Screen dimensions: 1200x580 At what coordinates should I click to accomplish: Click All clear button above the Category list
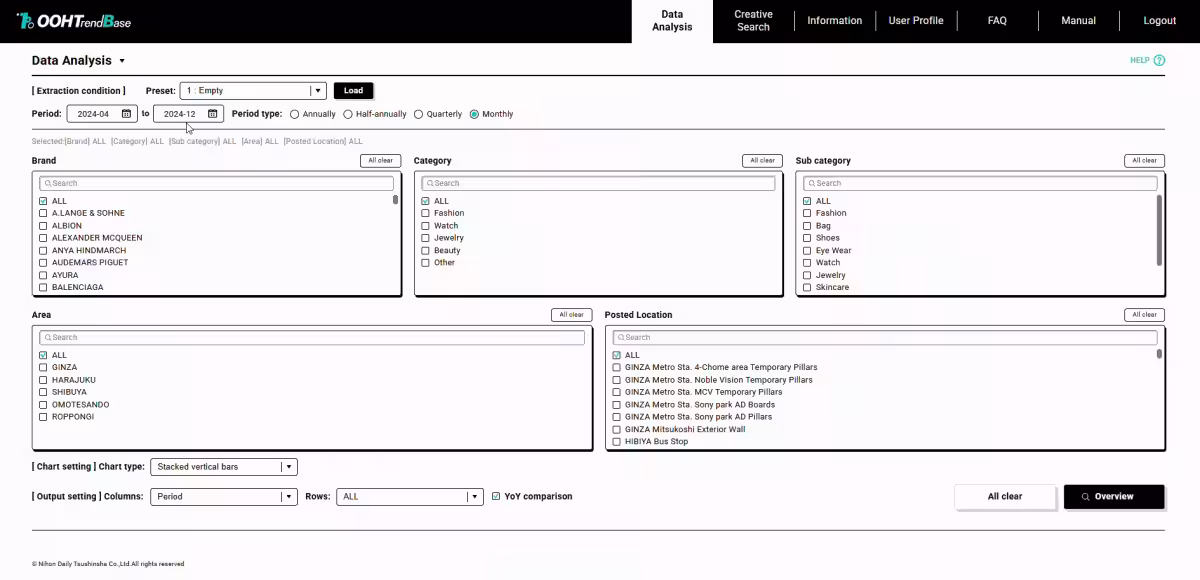click(762, 161)
